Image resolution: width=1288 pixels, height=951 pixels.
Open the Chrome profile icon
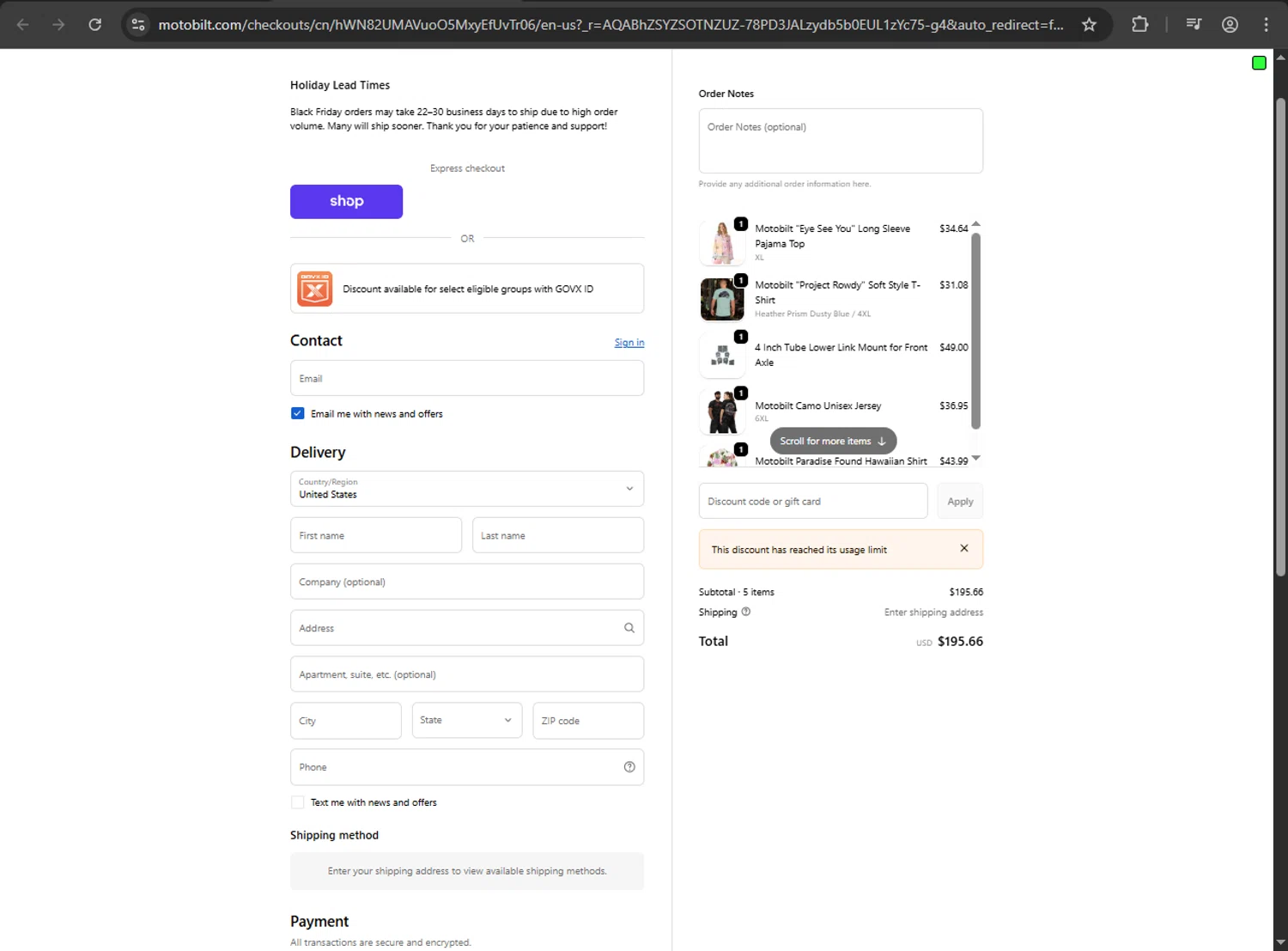pos(1230,25)
